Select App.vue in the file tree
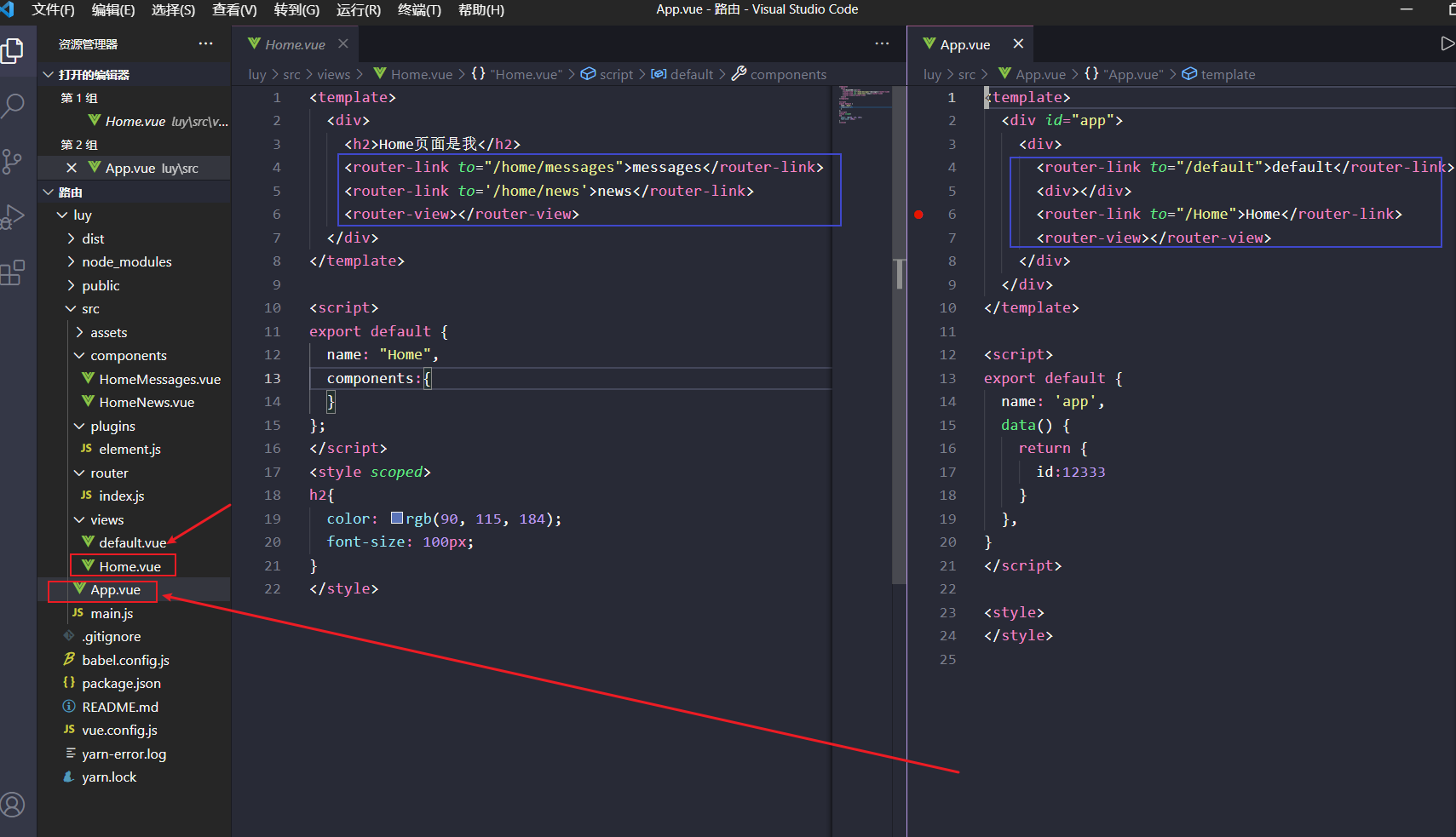The image size is (1456, 837). [x=115, y=589]
